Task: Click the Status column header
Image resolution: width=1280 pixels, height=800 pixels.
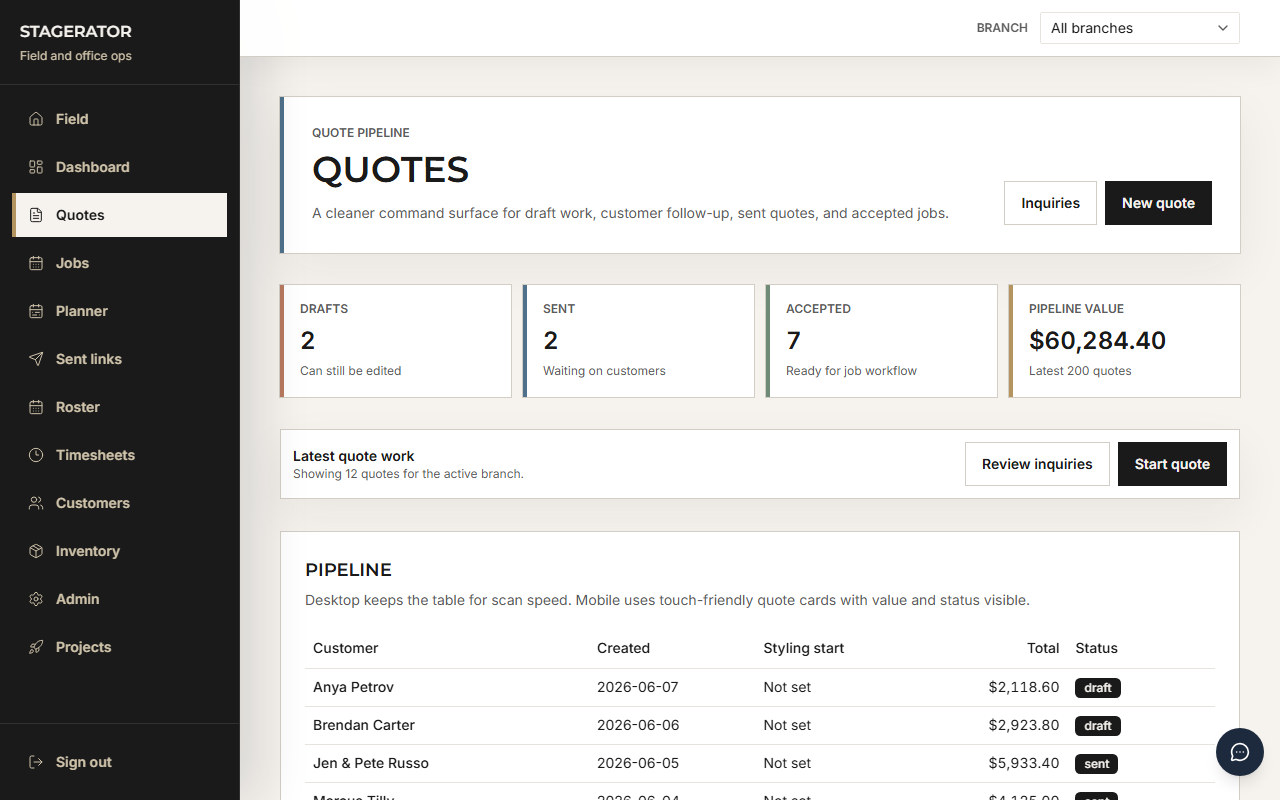Action: coord(1096,648)
